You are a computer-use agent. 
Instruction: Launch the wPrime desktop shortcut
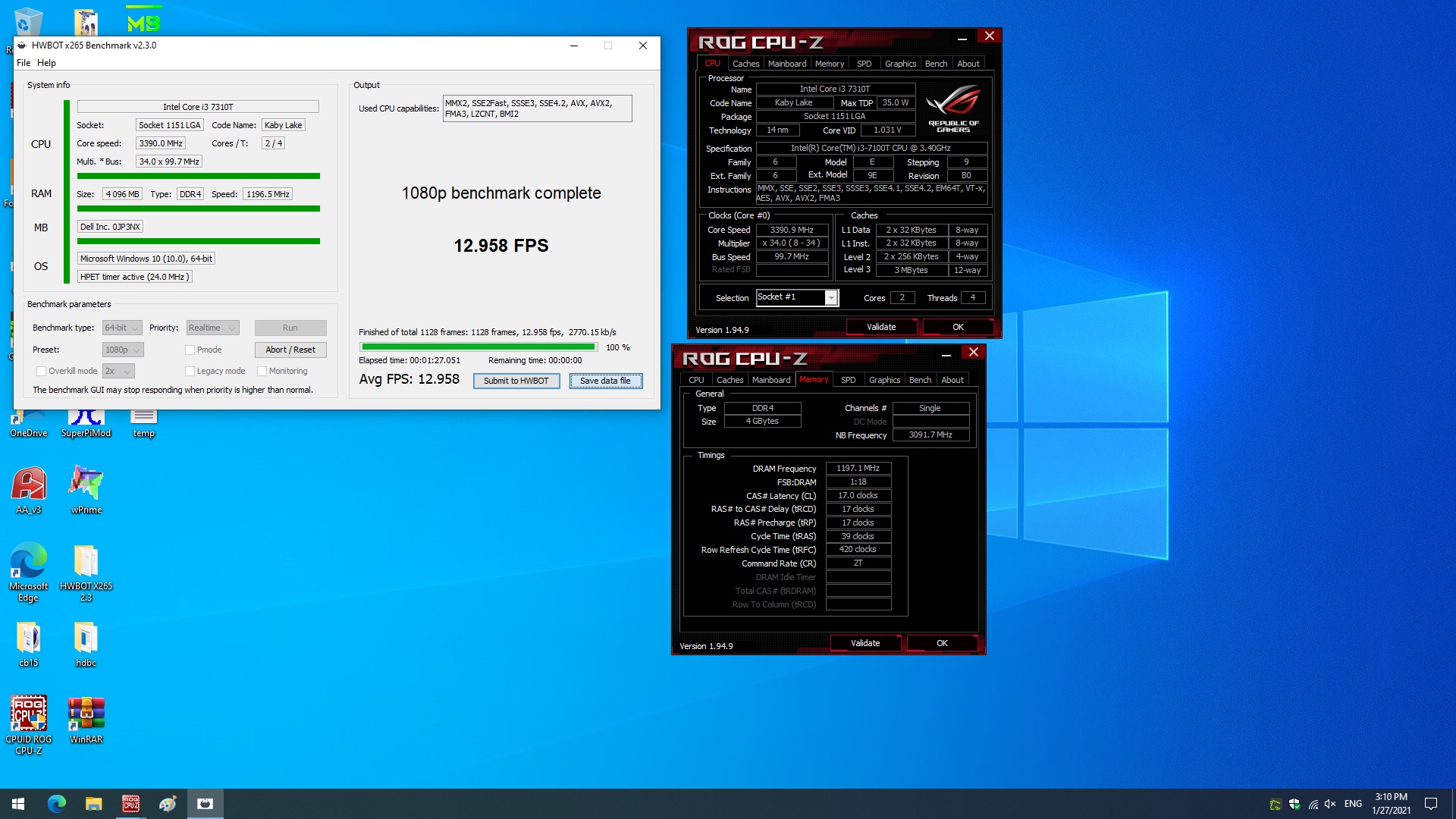point(86,491)
